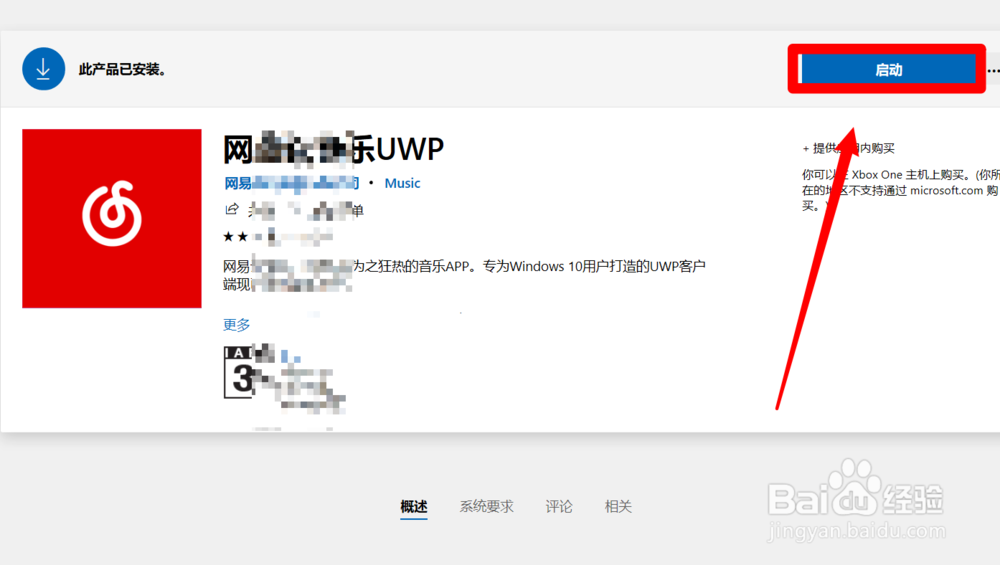Image resolution: width=1000 pixels, height=565 pixels.
Task: Click the IARC 3+ age rating badge
Action: [x=239, y=372]
